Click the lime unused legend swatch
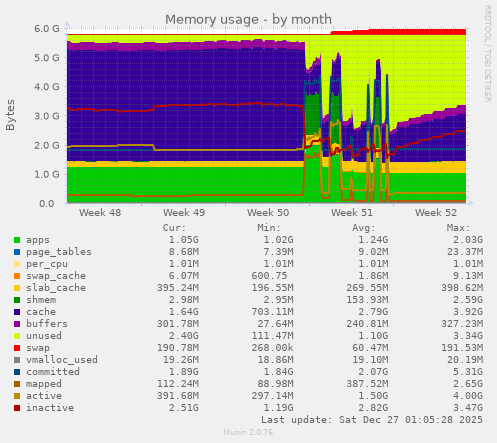The width and height of the screenshot is (497, 443). pos(17,336)
